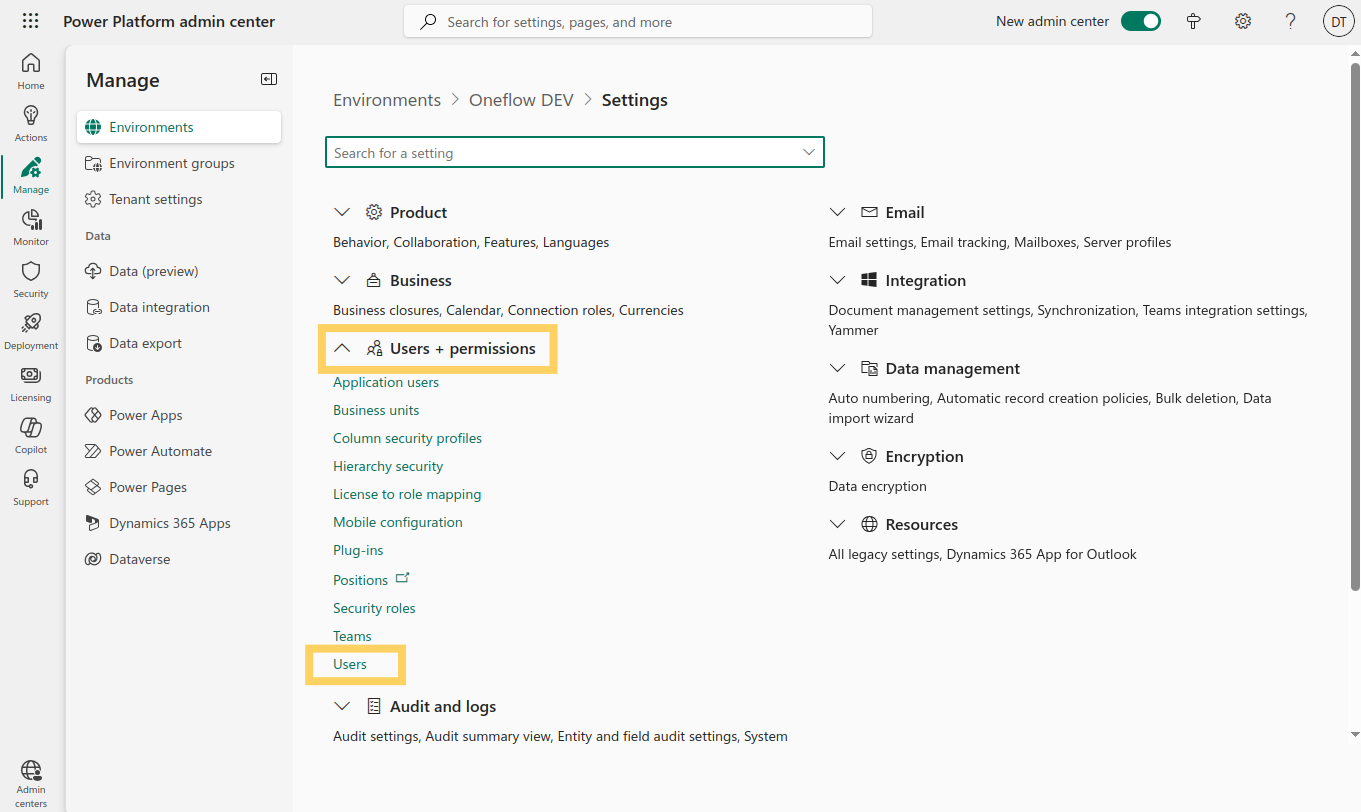Click the Resources globe icon
Viewport: 1361px width, 812px height.
pos(869,524)
